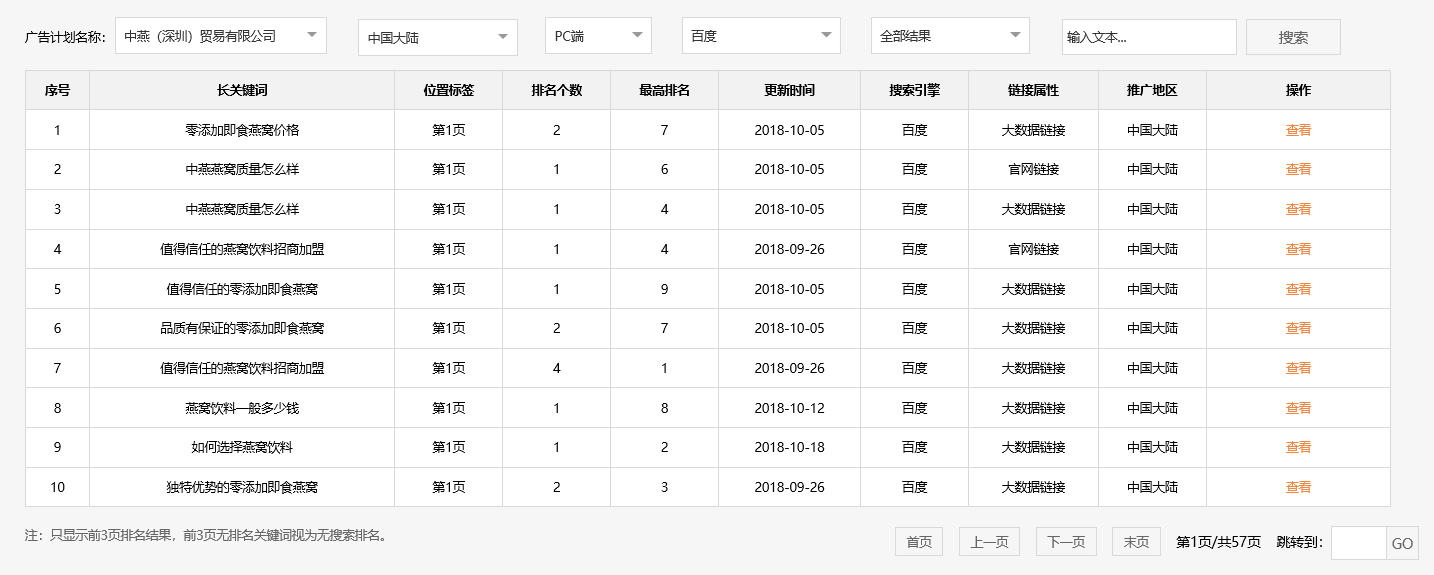This screenshot has width=1434, height=575.
Task: Click 查看 for row 3 中燕燕窝质量怎么样
Action: [1298, 209]
